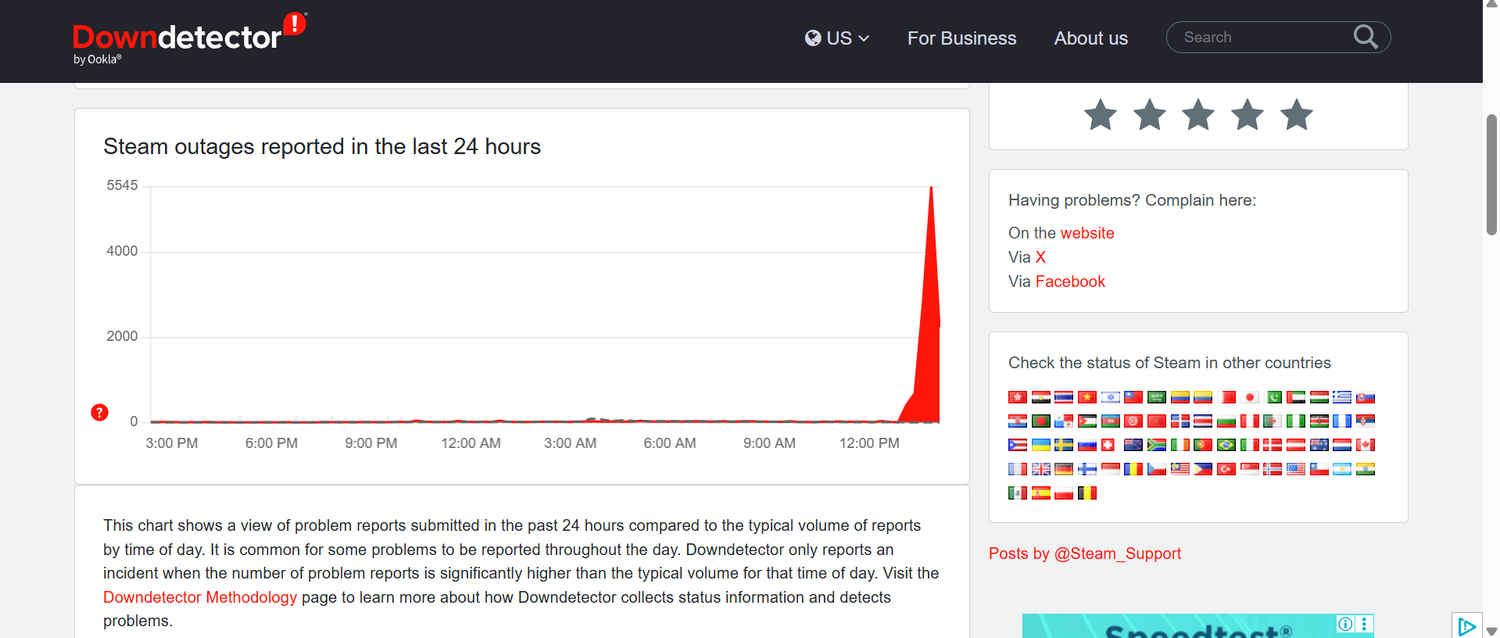The image size is (1500, 638).
Task: Open the For Business menu item
Action: pyautogui.click(x=961, y=38)
